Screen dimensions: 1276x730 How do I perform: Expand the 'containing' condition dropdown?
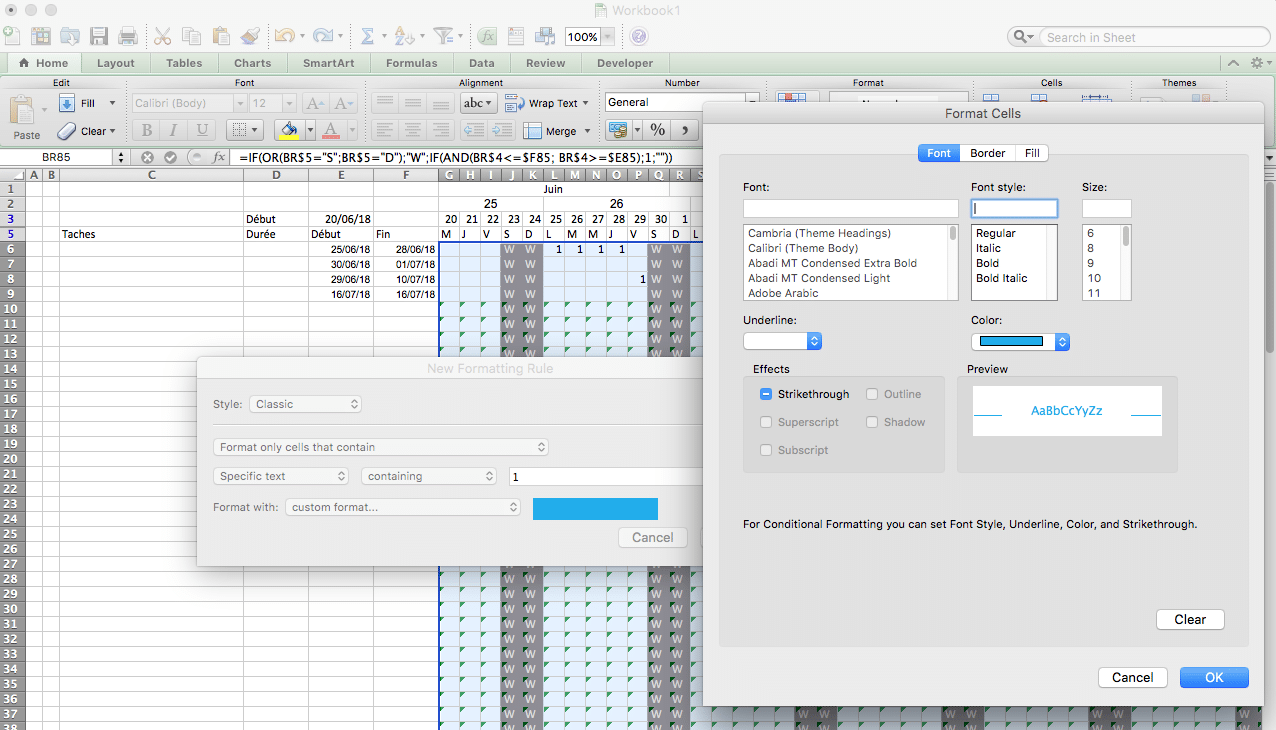pyautogui.click(x=429, y=477)
